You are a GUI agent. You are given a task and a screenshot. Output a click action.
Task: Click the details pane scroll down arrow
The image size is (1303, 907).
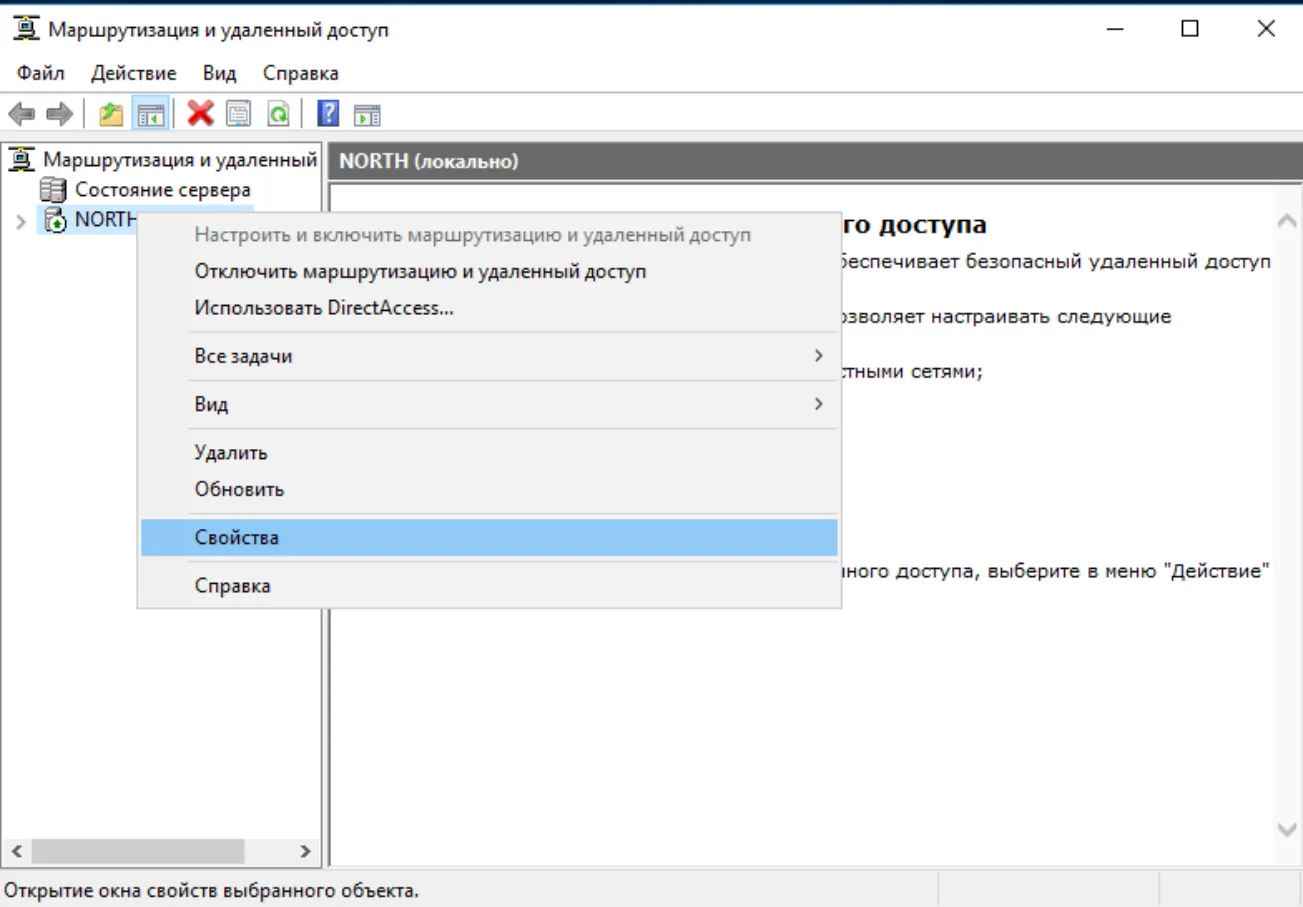tap(1288, 829)
